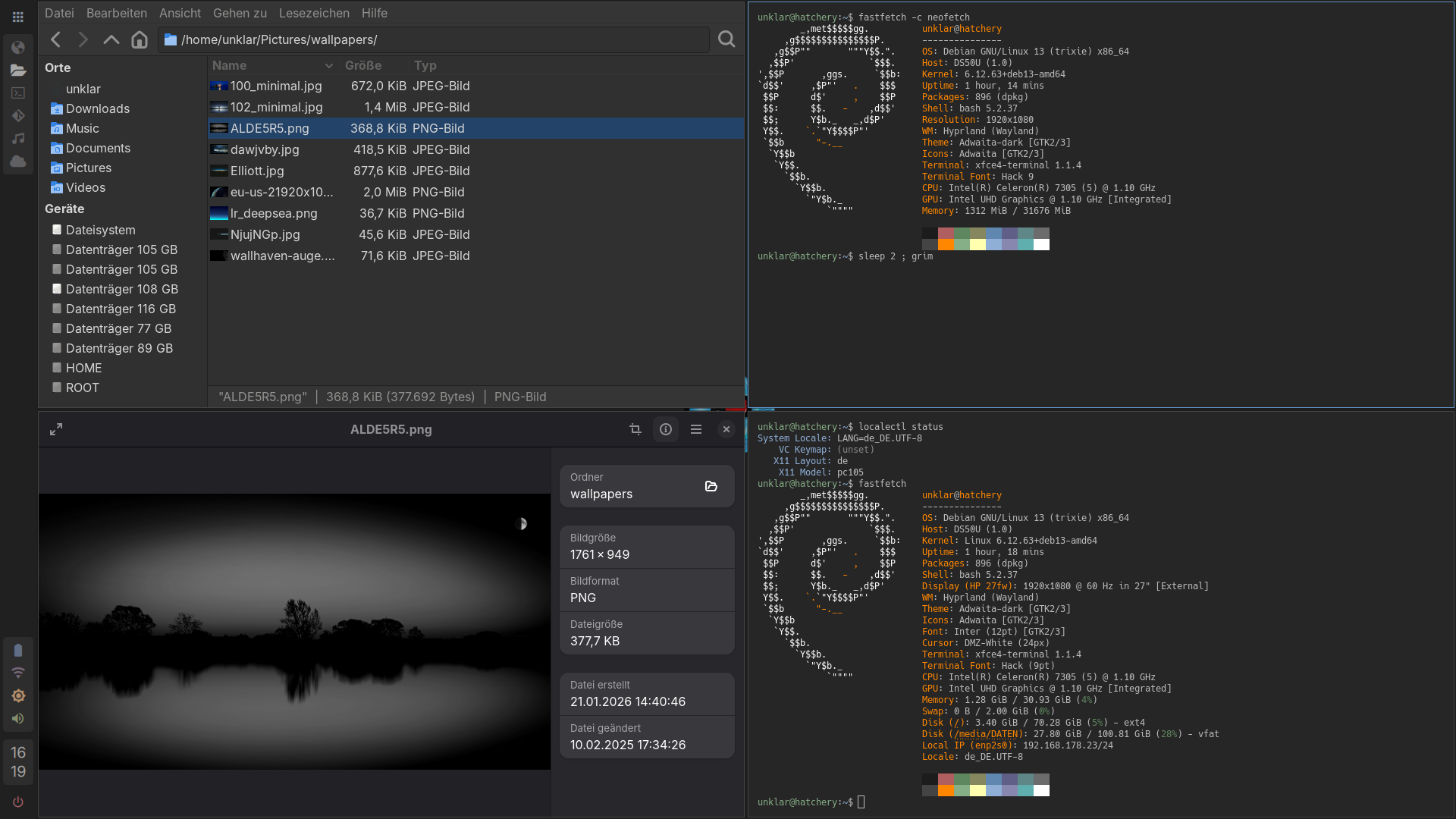Image resolution: width=1456 pixels, height=819 pixels.
Task: Open the terminal icon in the sidebar dock
Action: pyautogui.click(x=18, y=93)
